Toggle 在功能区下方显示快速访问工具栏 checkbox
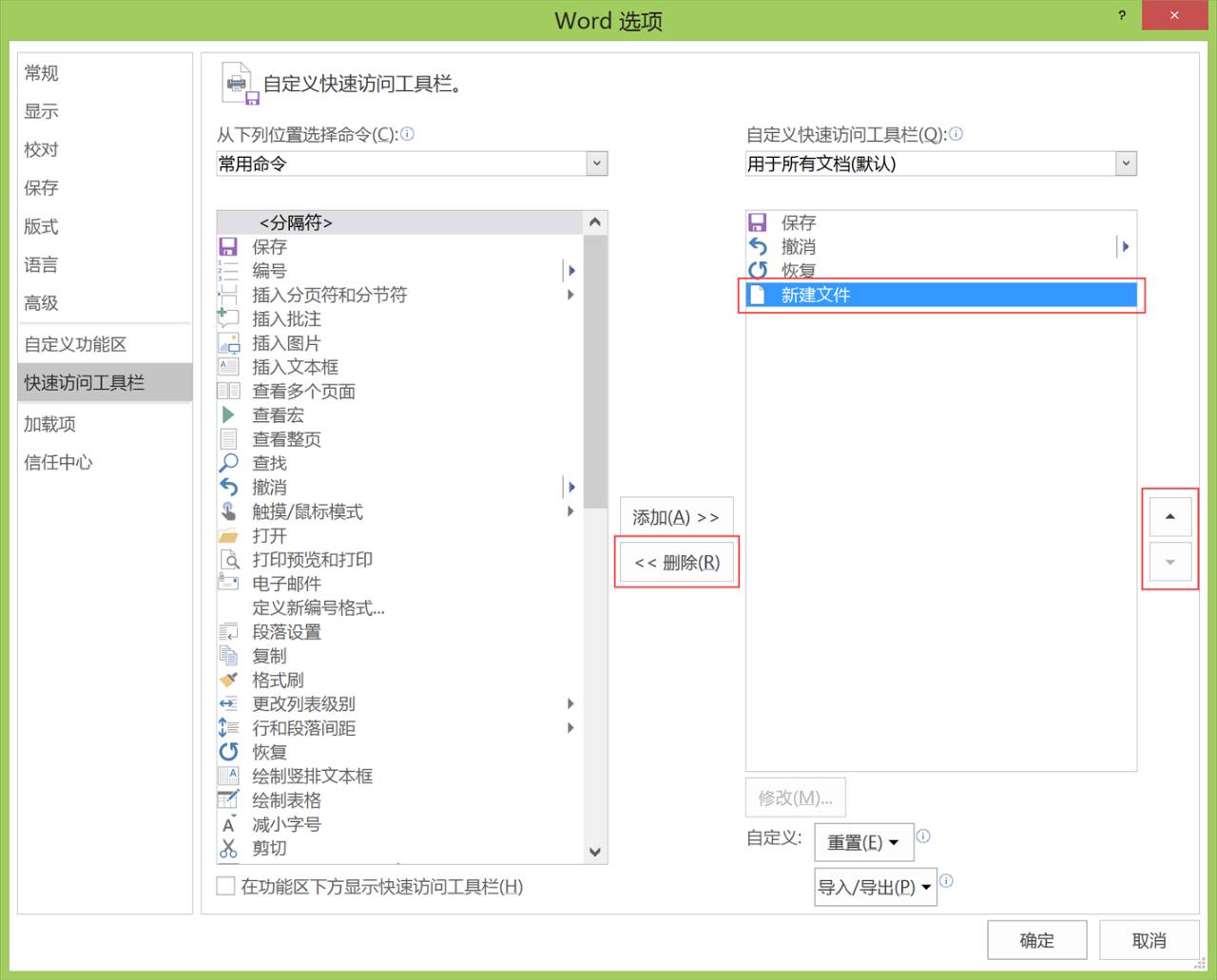Viewport: 1217px width, 980px height. click(225, 886)
